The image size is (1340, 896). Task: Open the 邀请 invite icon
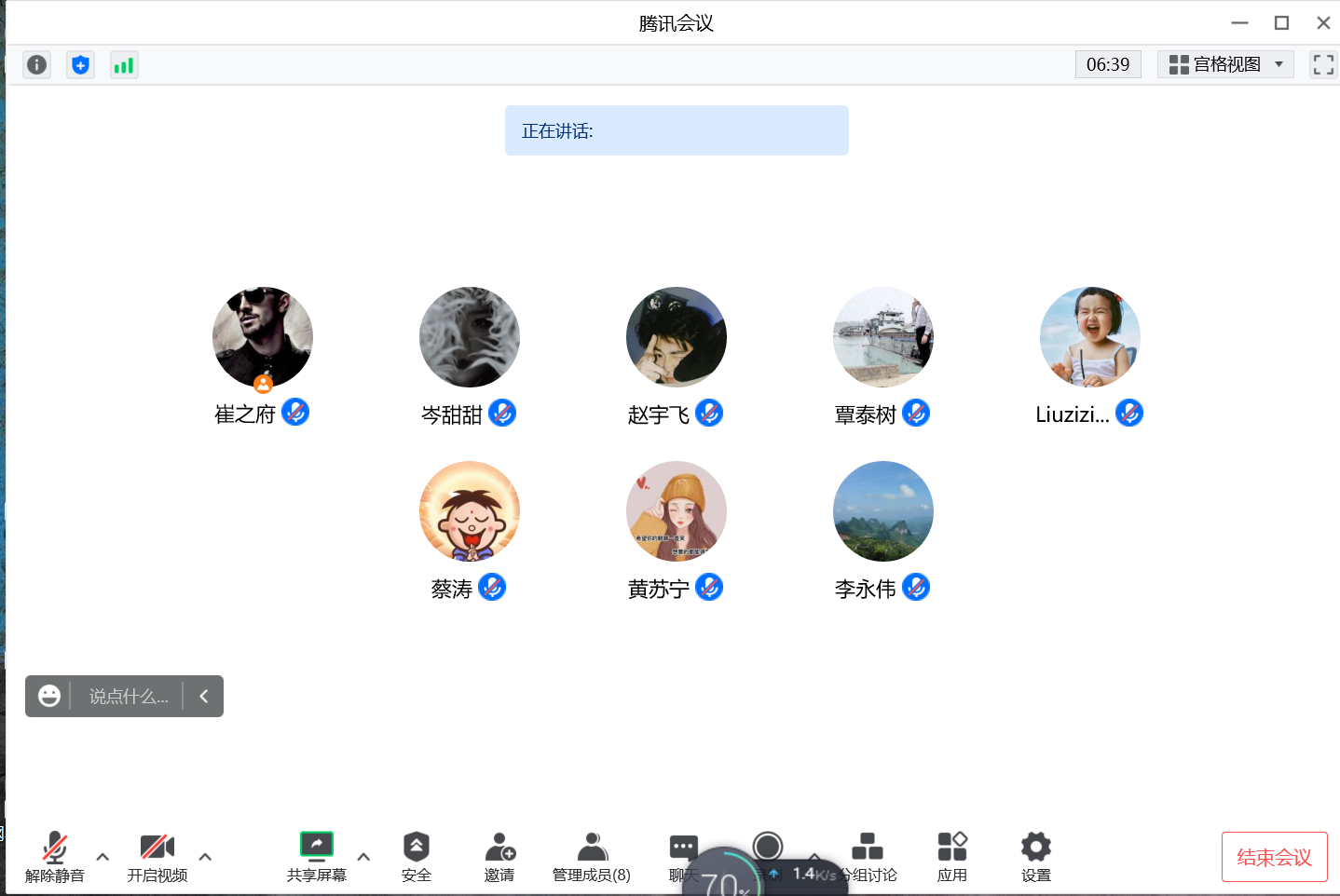pos(499,855)
